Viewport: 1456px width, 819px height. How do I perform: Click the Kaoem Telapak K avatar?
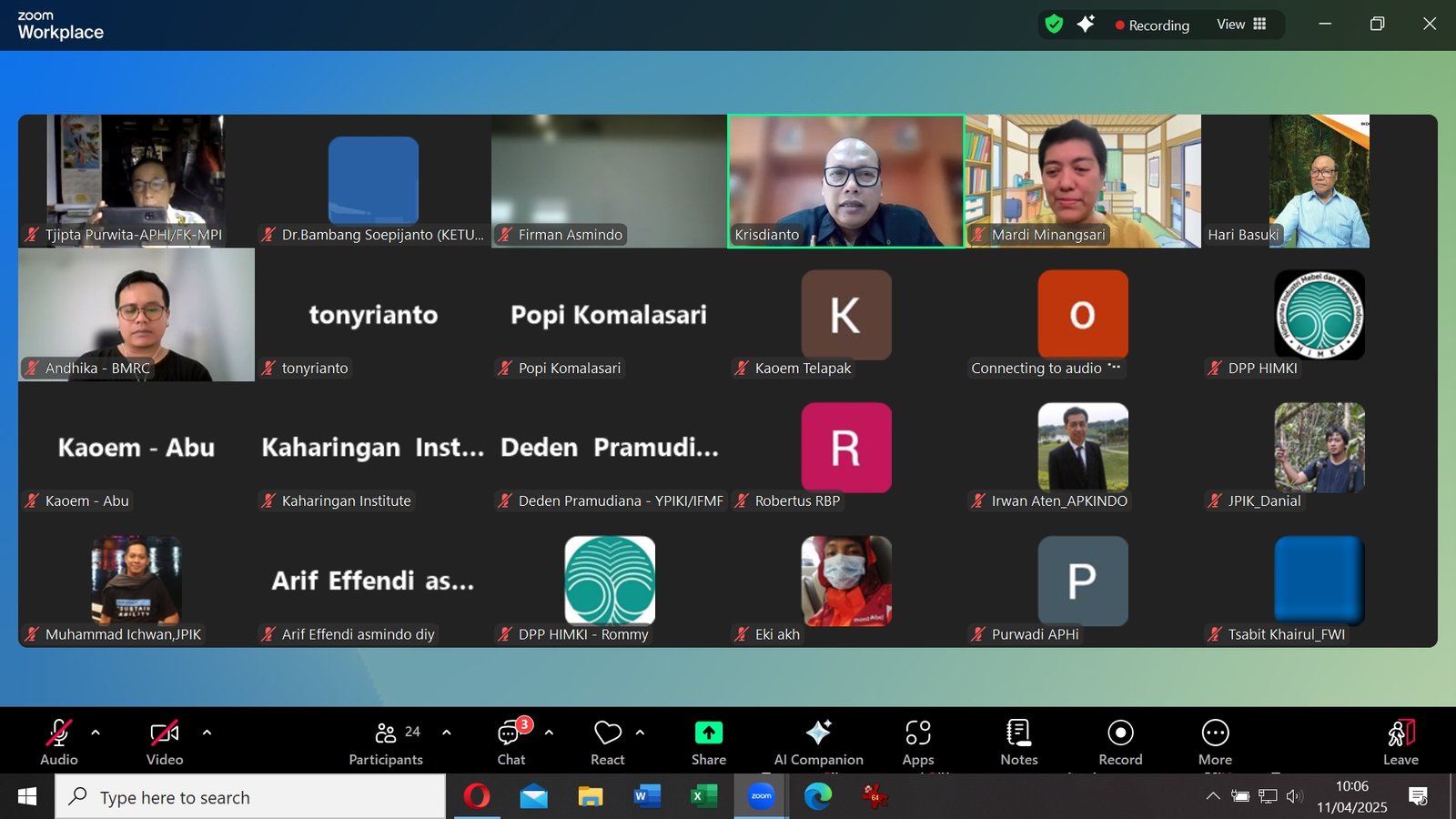846,315
